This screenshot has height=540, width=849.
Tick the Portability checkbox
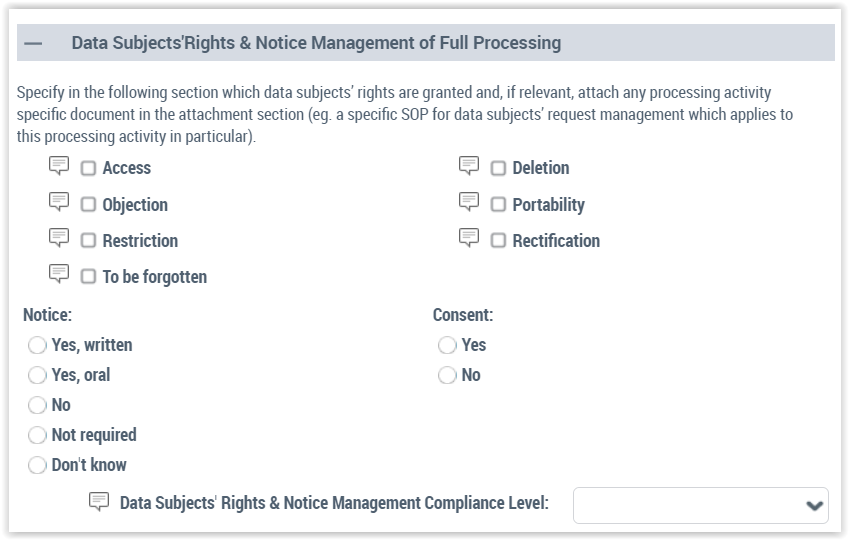point(498,205)
